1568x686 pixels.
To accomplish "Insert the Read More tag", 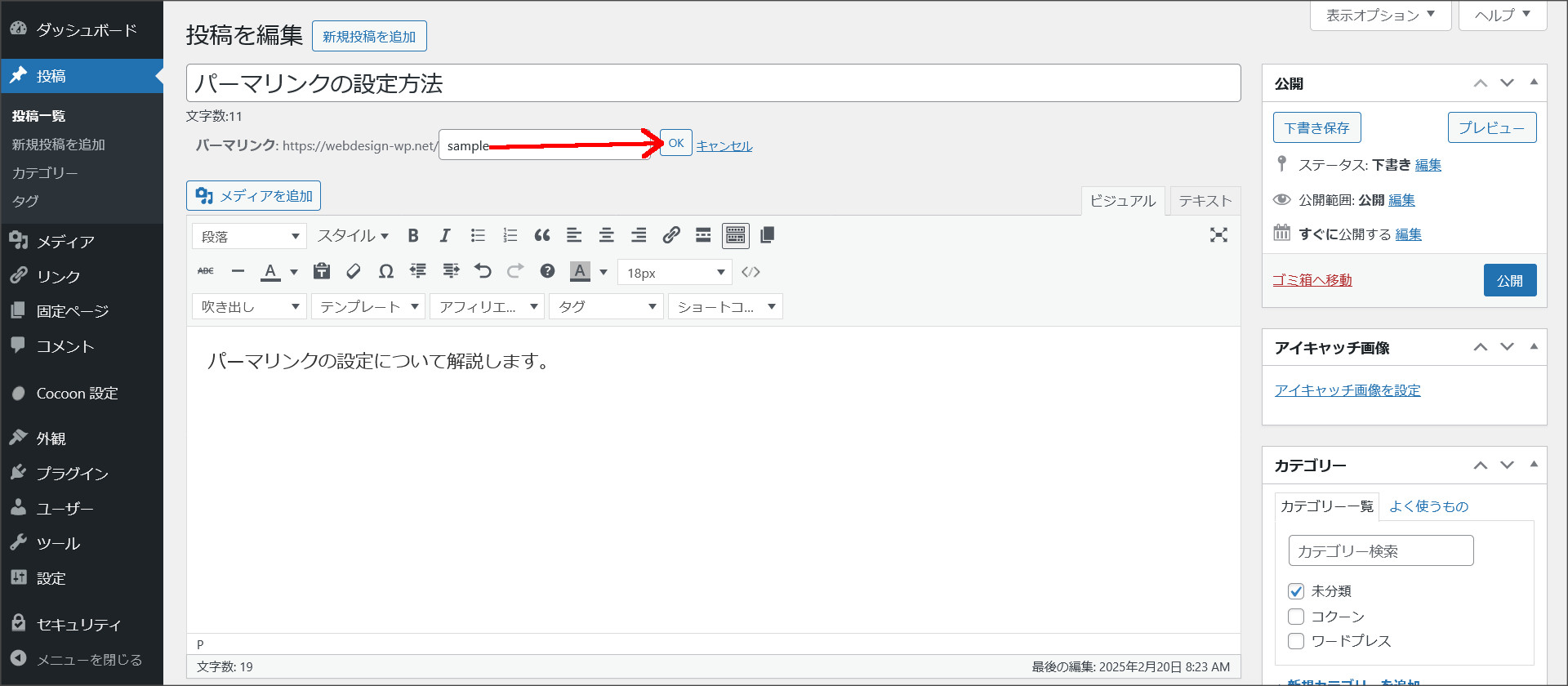I will pos(703,236).
